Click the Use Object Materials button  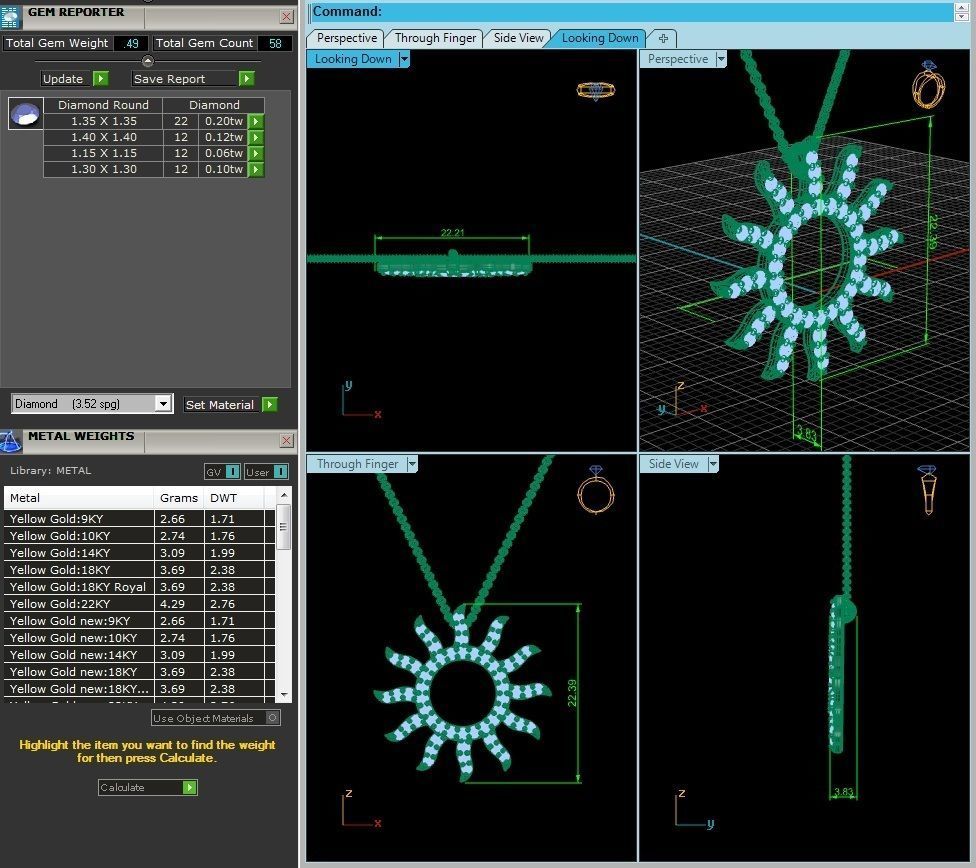click(215, 718)
